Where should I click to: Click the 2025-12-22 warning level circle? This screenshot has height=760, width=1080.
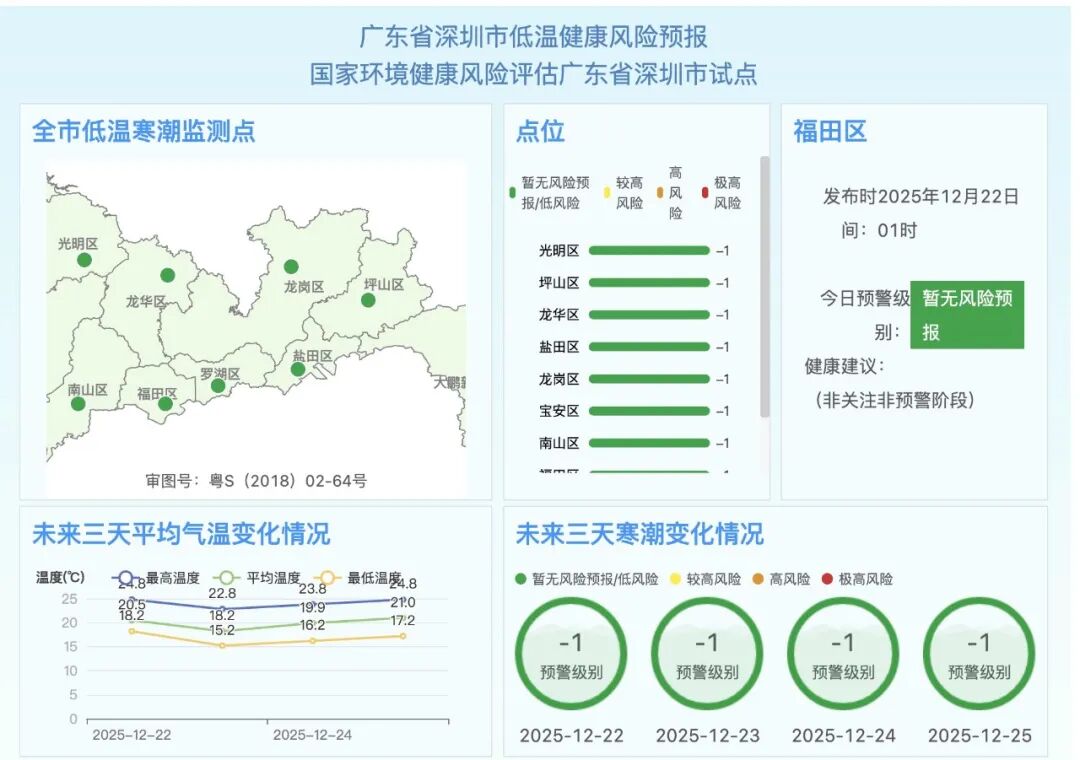(571, 654)
